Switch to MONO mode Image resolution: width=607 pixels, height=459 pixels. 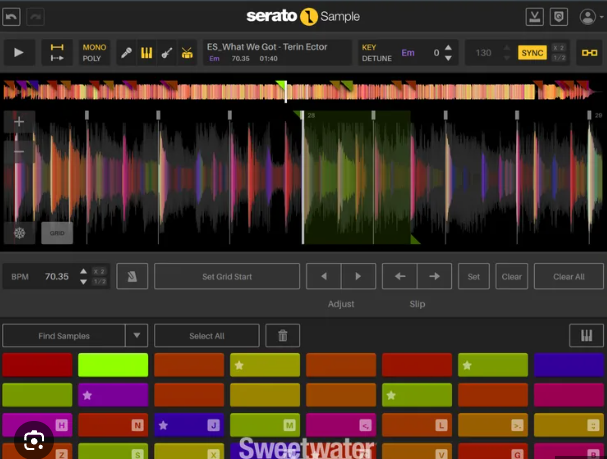[94, 47]
